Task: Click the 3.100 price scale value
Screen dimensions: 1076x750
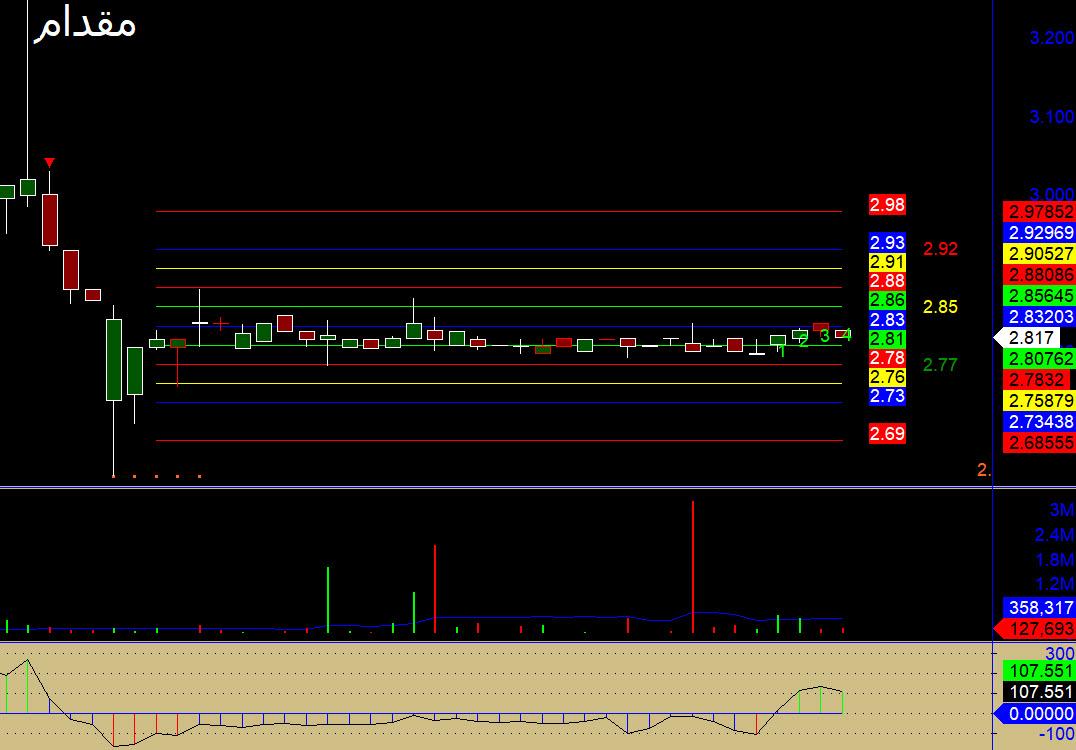Action: point(1052,117)
